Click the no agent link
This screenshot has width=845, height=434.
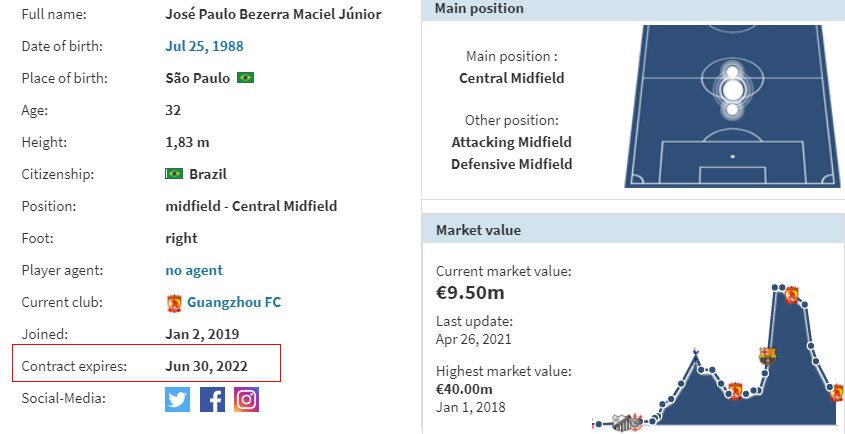click(194, 270)
